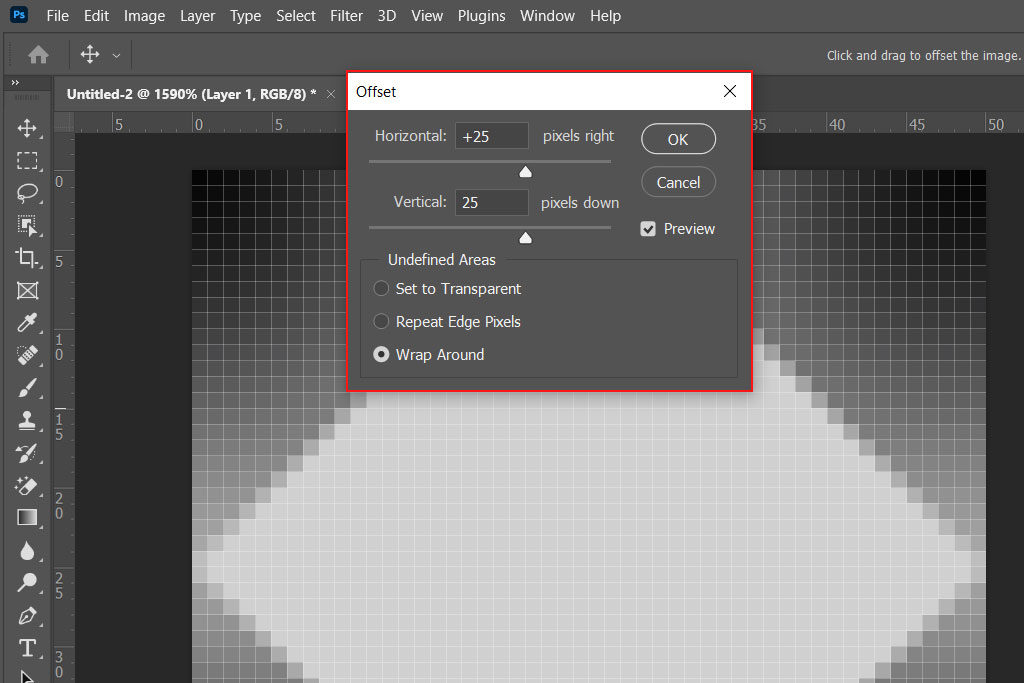Select the Spot Healing Brush tool

27,355
